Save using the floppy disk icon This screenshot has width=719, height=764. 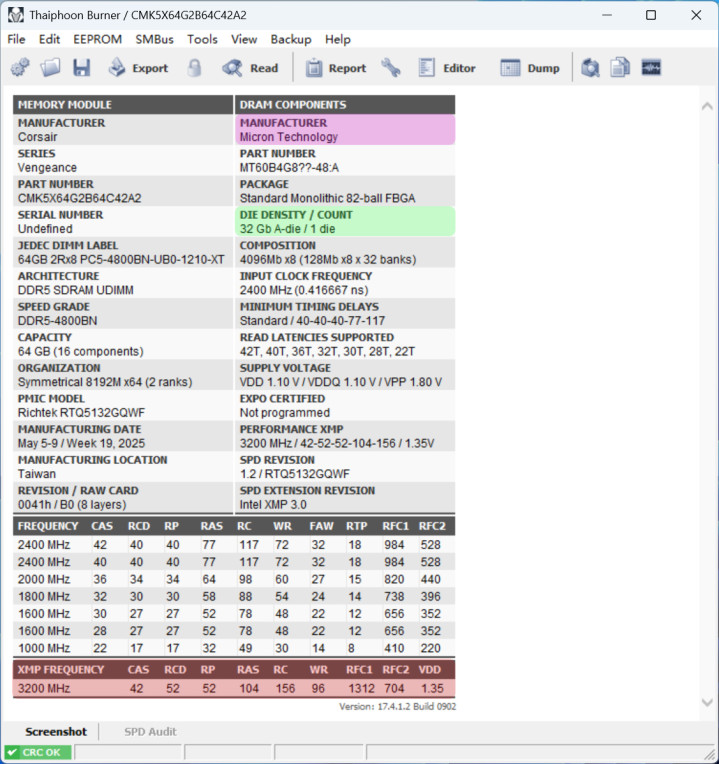click(x=81, y=68)
